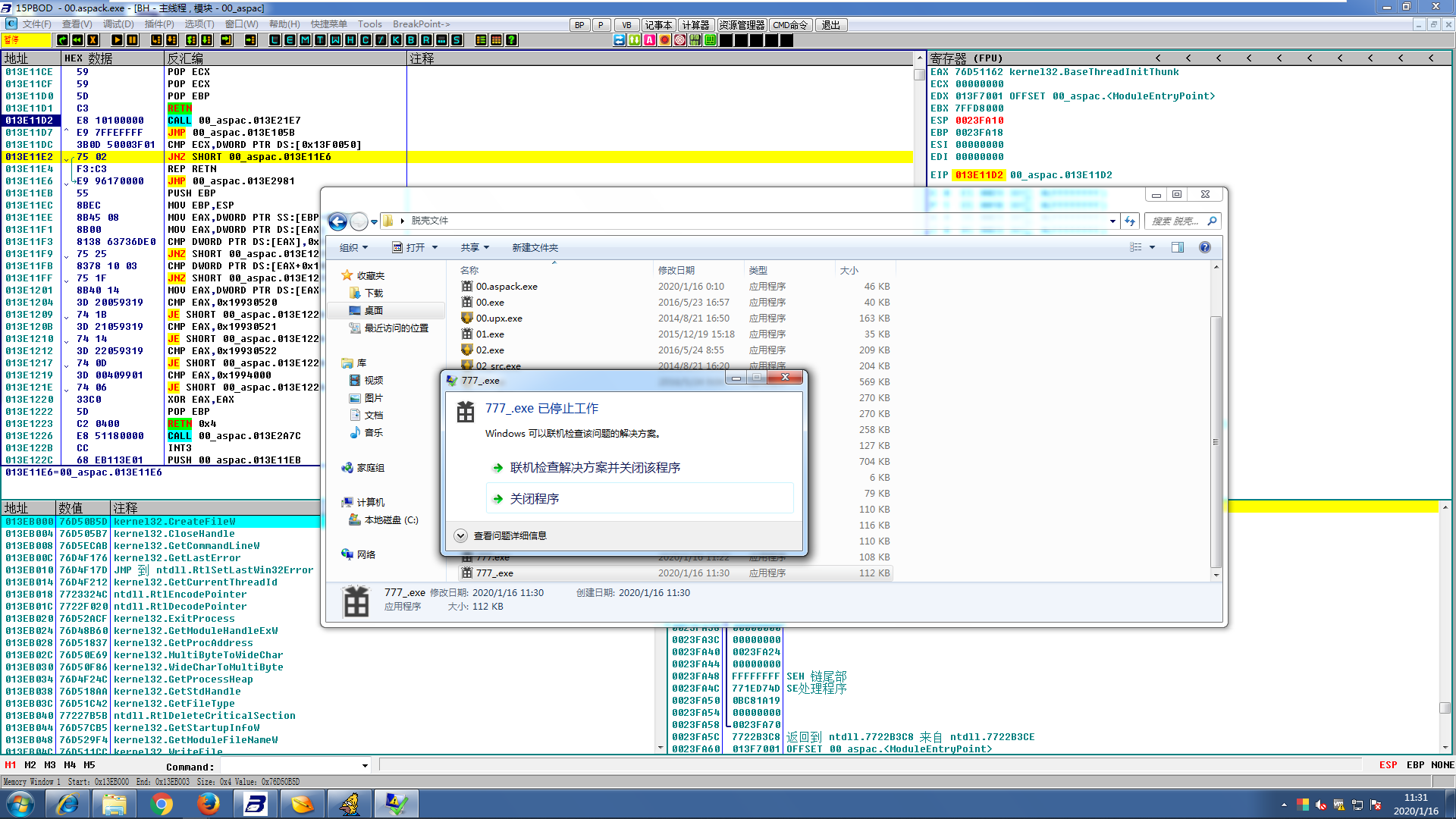Open the 调试(D) menu
The height and width of the screenshot is (819, 1456).
click(118, 24)
